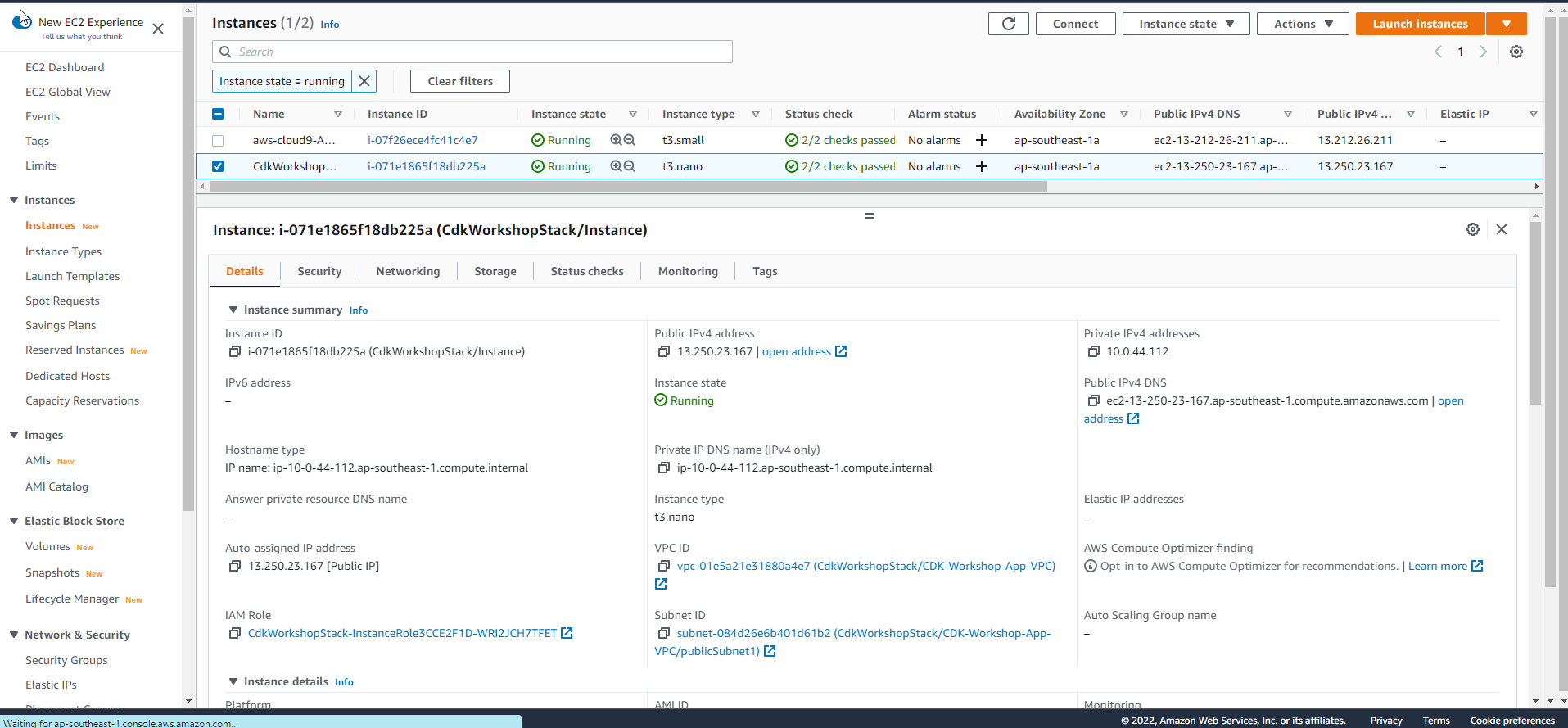Zoom-out status icon on CdkWorkshop row
Image resolution: width=1568 pixels, height=728 pixels.
[x=630, y=166]
